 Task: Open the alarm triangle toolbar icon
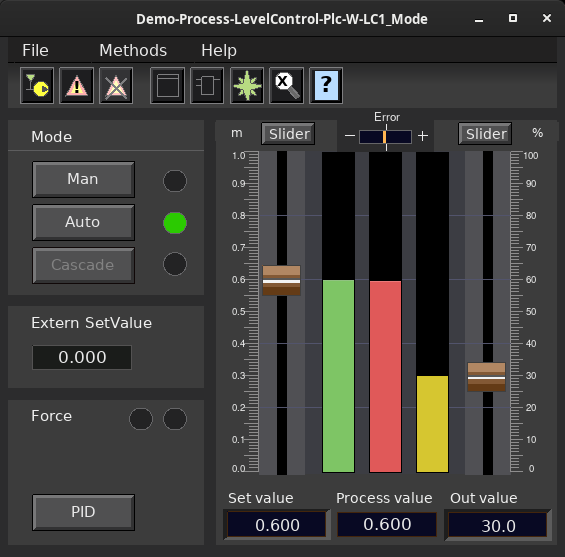(x=76, y=85)
